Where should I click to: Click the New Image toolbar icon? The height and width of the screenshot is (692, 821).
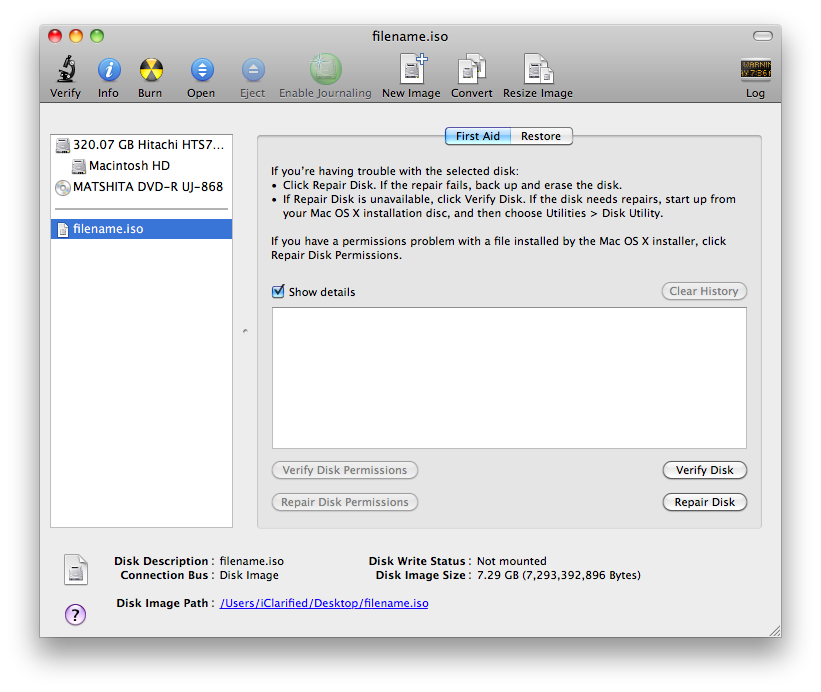coord(411,70)
